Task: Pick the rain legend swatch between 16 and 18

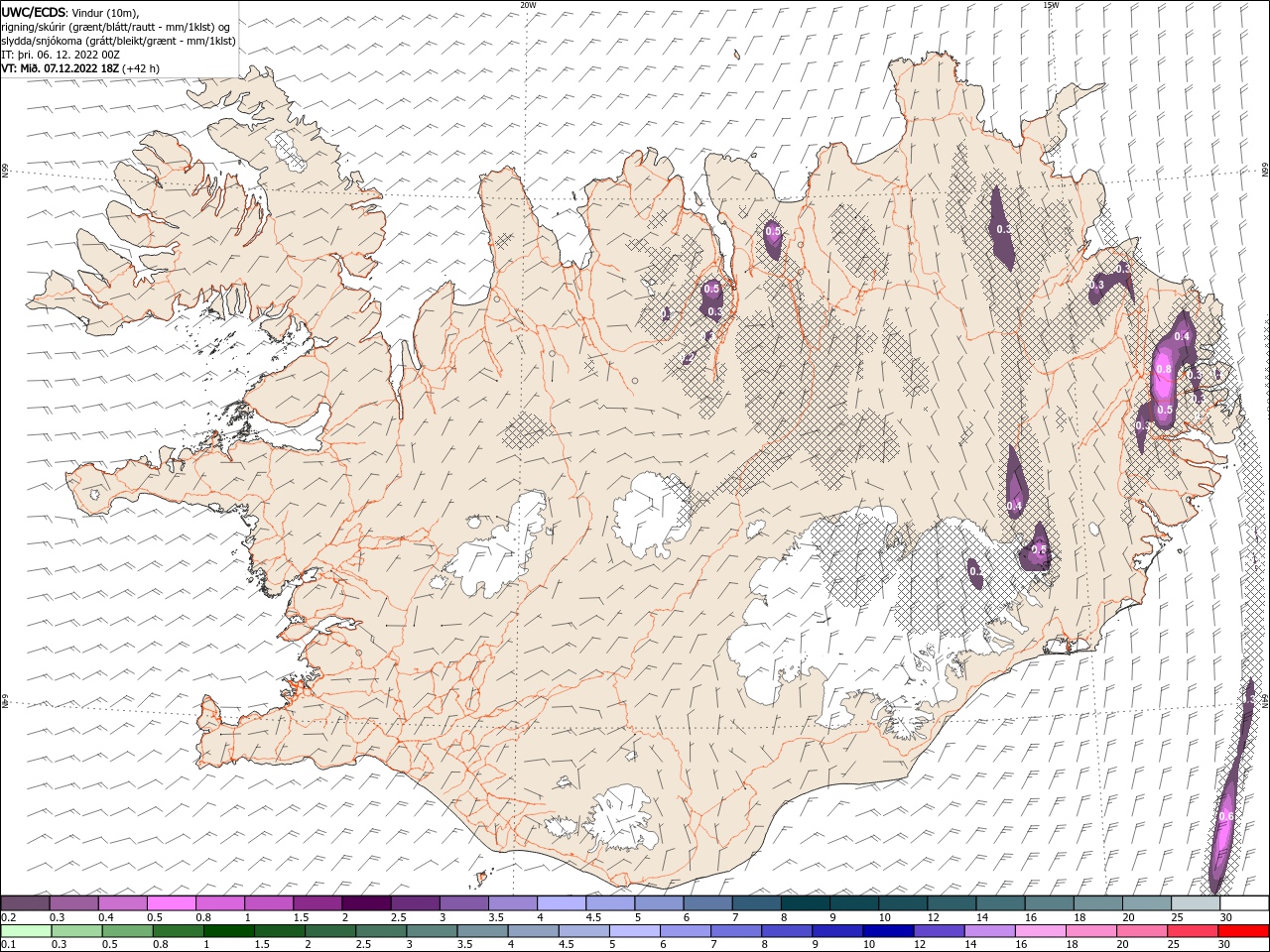Action: pos(1040,930)
